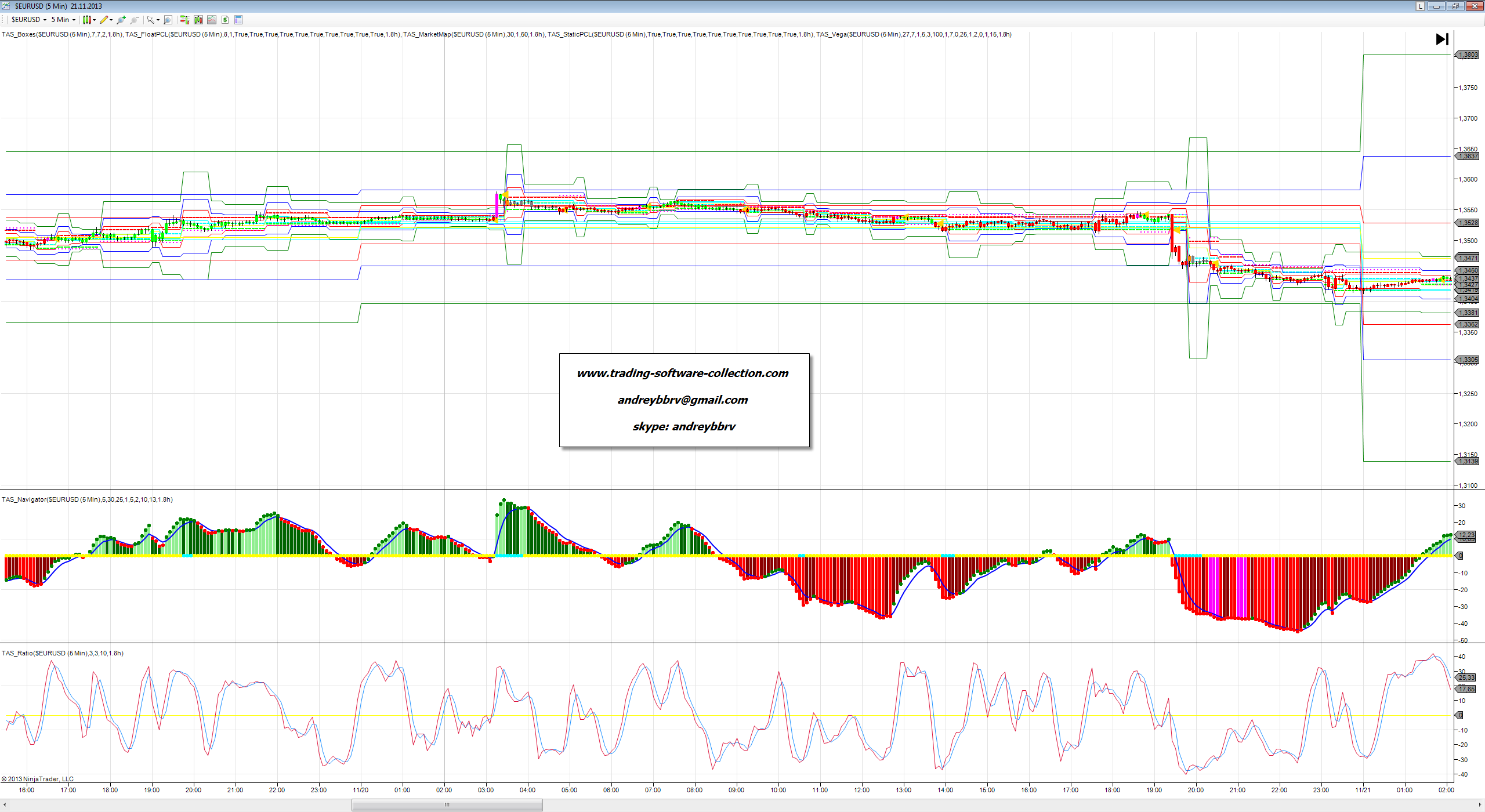This screenshot has width=1485, height=812.
Task: Expand the drawing tools dropdown arrow
Action: coord(111,20)
